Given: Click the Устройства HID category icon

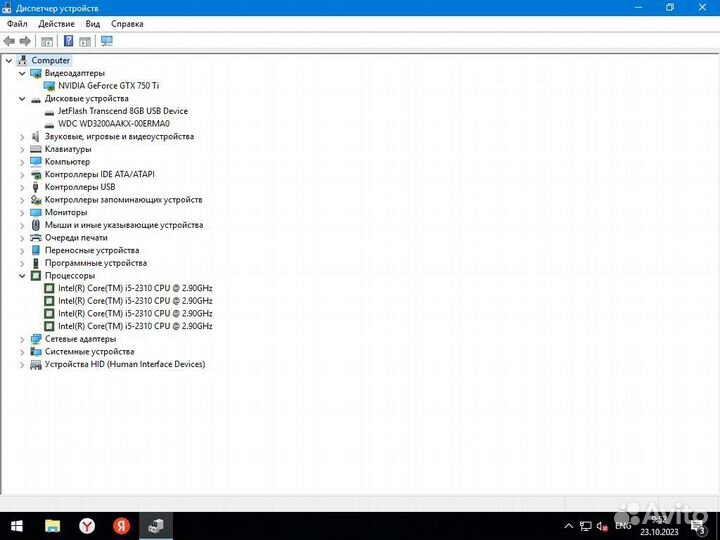Looking at the screenshot, I should tap(35, 365).
